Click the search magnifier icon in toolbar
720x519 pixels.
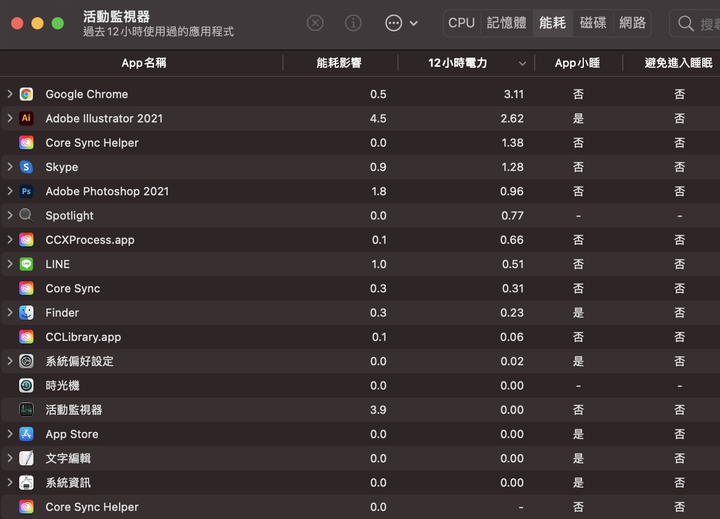click(x=686, y=23)
